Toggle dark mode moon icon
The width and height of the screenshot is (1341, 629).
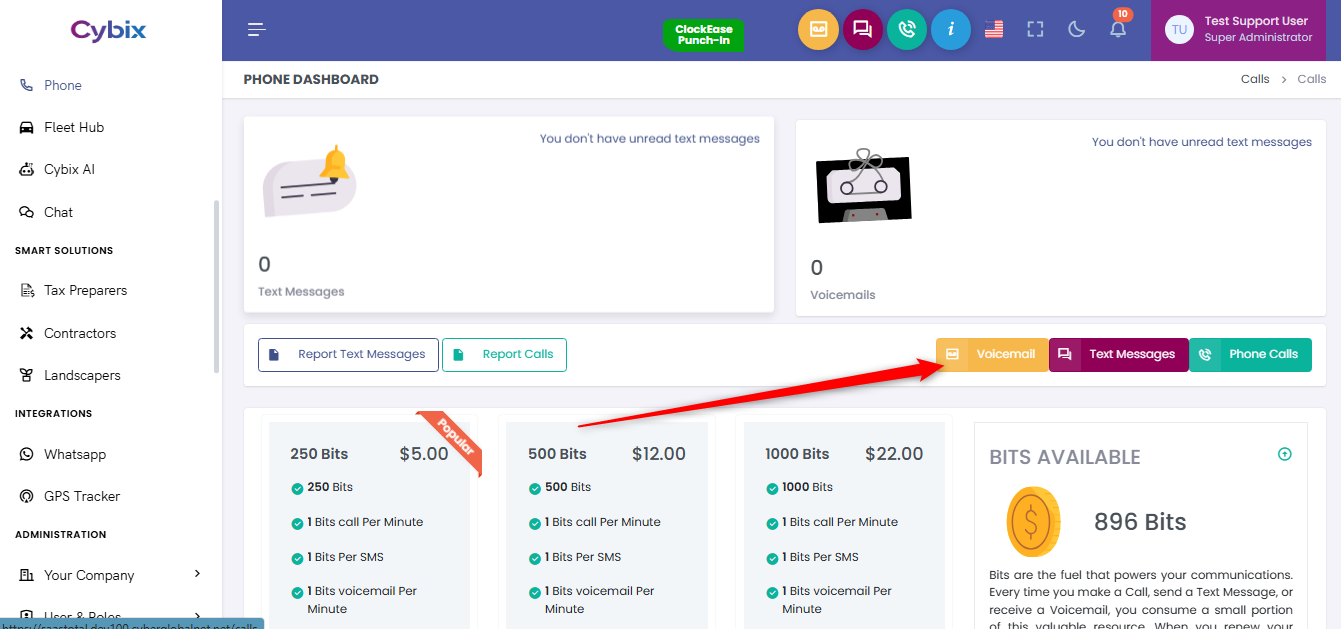point(1077,30)
